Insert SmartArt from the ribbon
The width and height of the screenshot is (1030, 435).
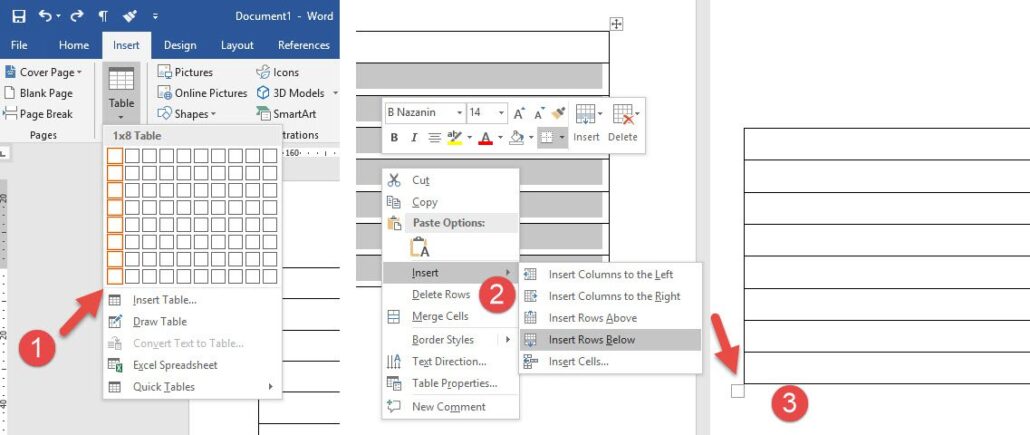tap(286, 114)
